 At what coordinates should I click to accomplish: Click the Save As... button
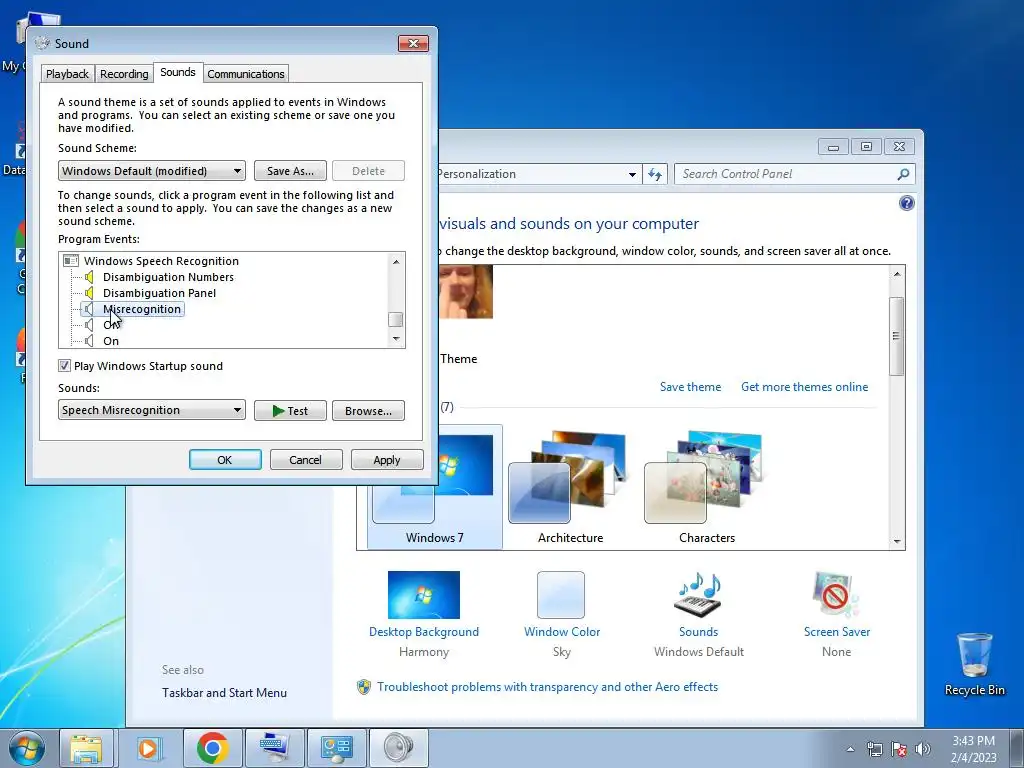point(290,171)
